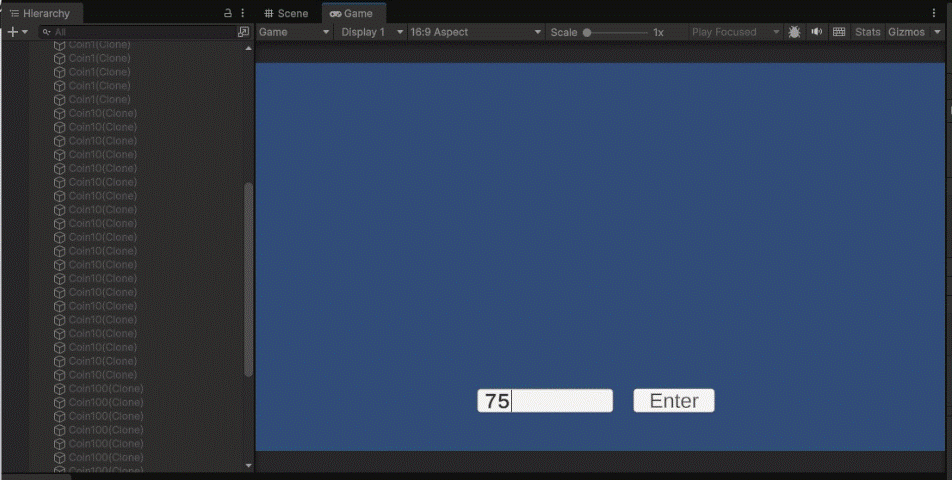Open the Play Focused dropdown
The image size is (952, 480).
tap(735, 32)
